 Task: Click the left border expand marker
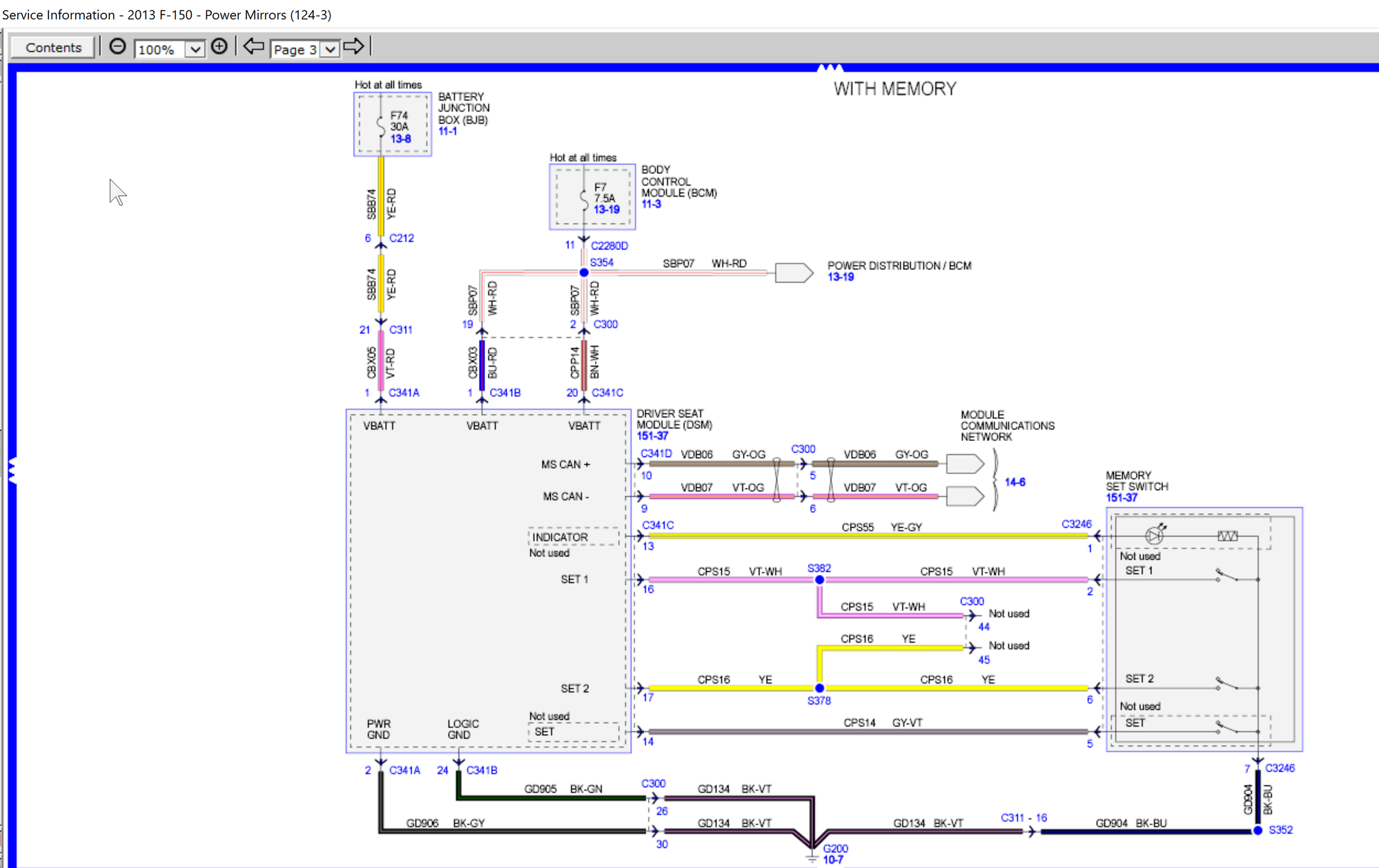click(x=12, y=470)
